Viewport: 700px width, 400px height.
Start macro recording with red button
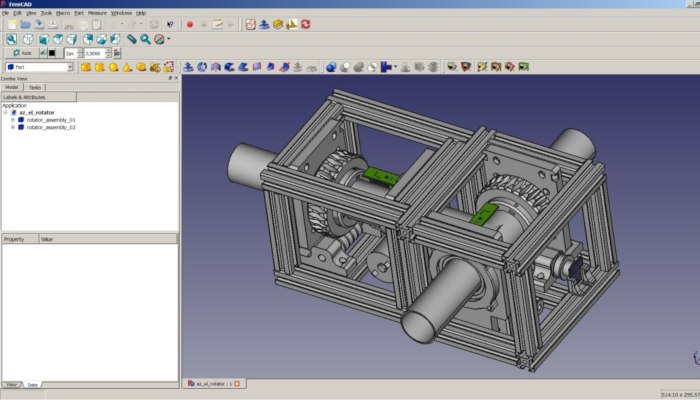click(x=189, y=24)
